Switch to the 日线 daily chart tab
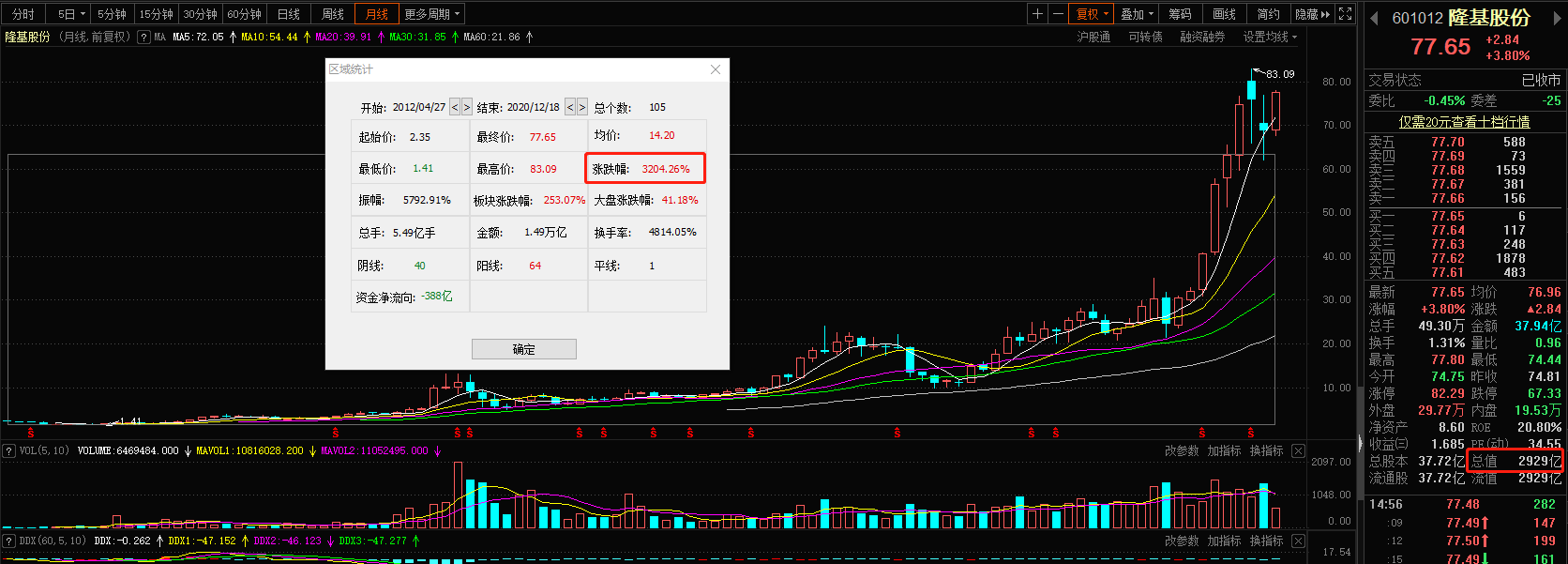The height and width of the screenshot is (564, 1568). click(x=289, y=14)
